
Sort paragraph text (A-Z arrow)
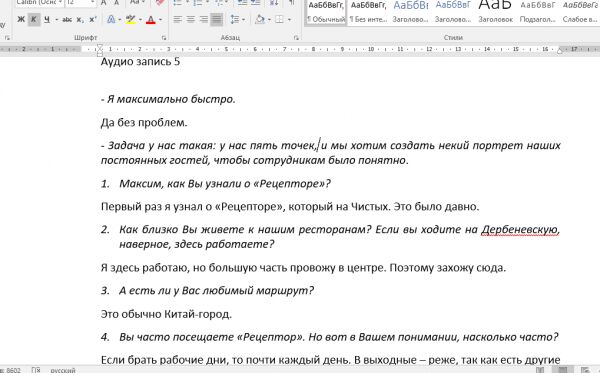[x=274, y=3]
